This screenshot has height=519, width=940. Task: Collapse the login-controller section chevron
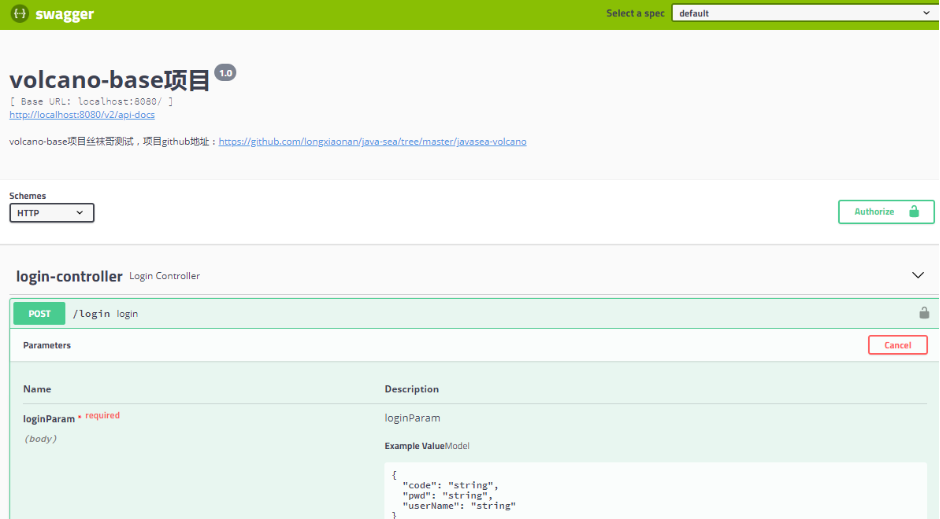point(918,275)
